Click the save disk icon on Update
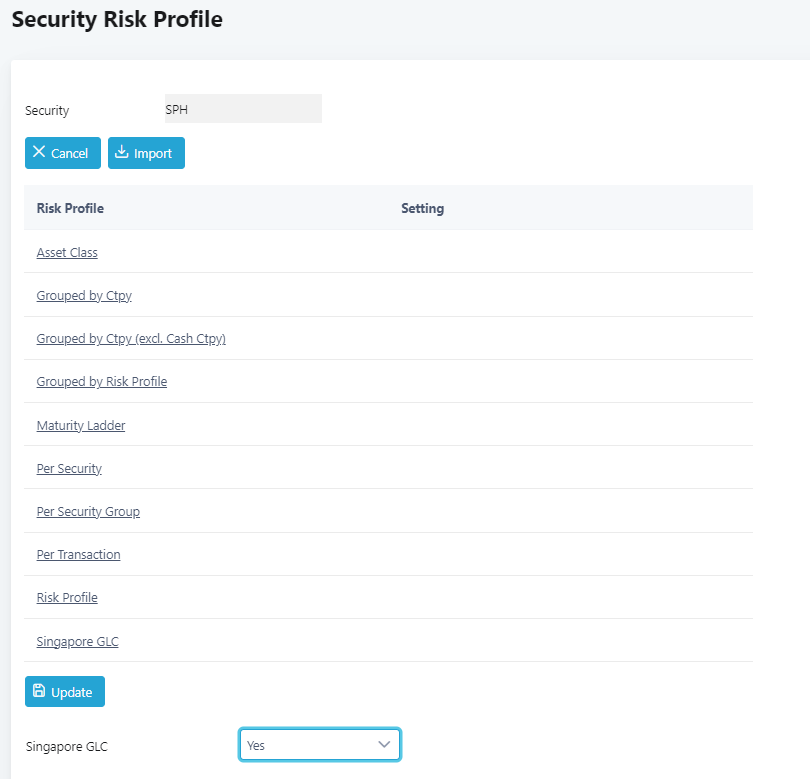 pyautogui.click(x=39, y=691)
